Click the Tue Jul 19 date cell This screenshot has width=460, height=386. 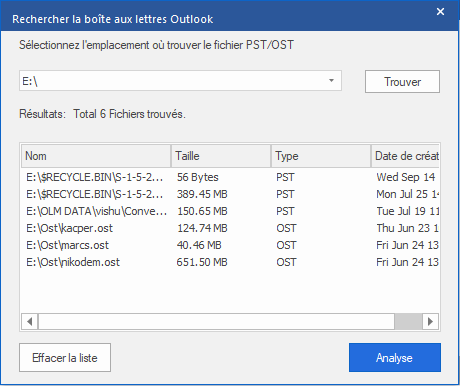408,211
